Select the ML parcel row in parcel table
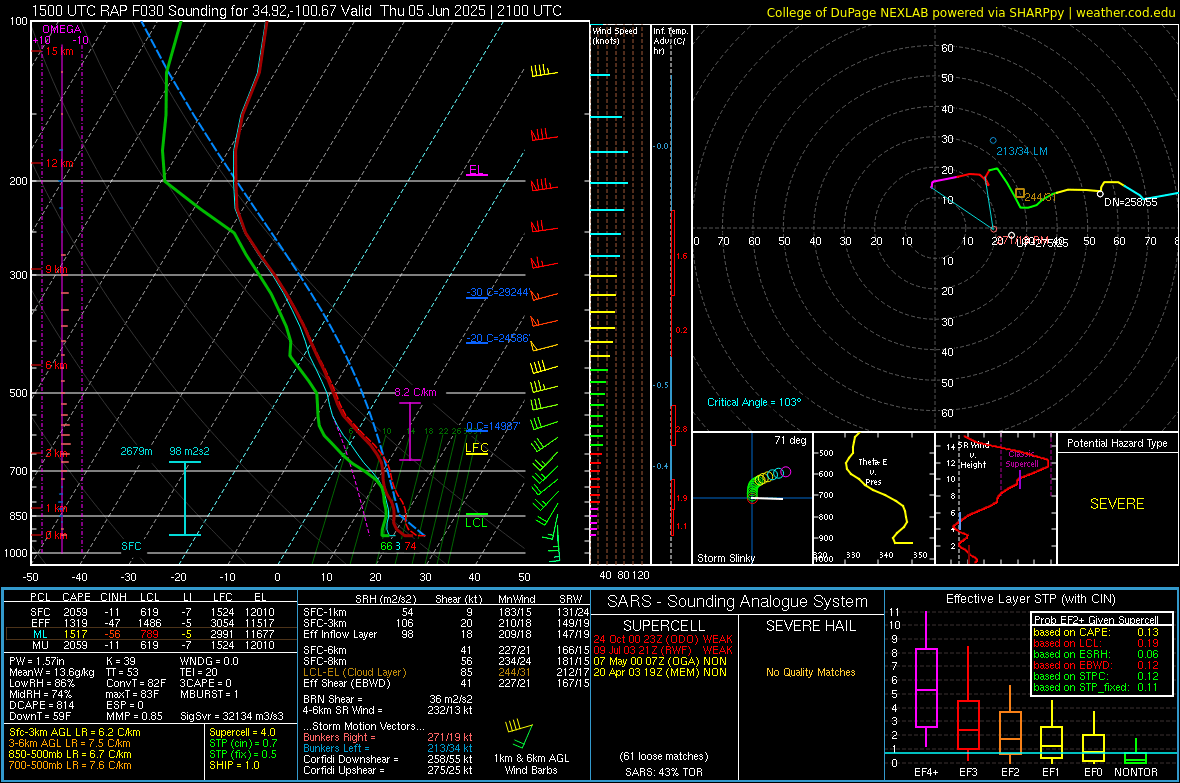Image resolution: width=1180 pixels, height=783 pixels. pos(151,635)
